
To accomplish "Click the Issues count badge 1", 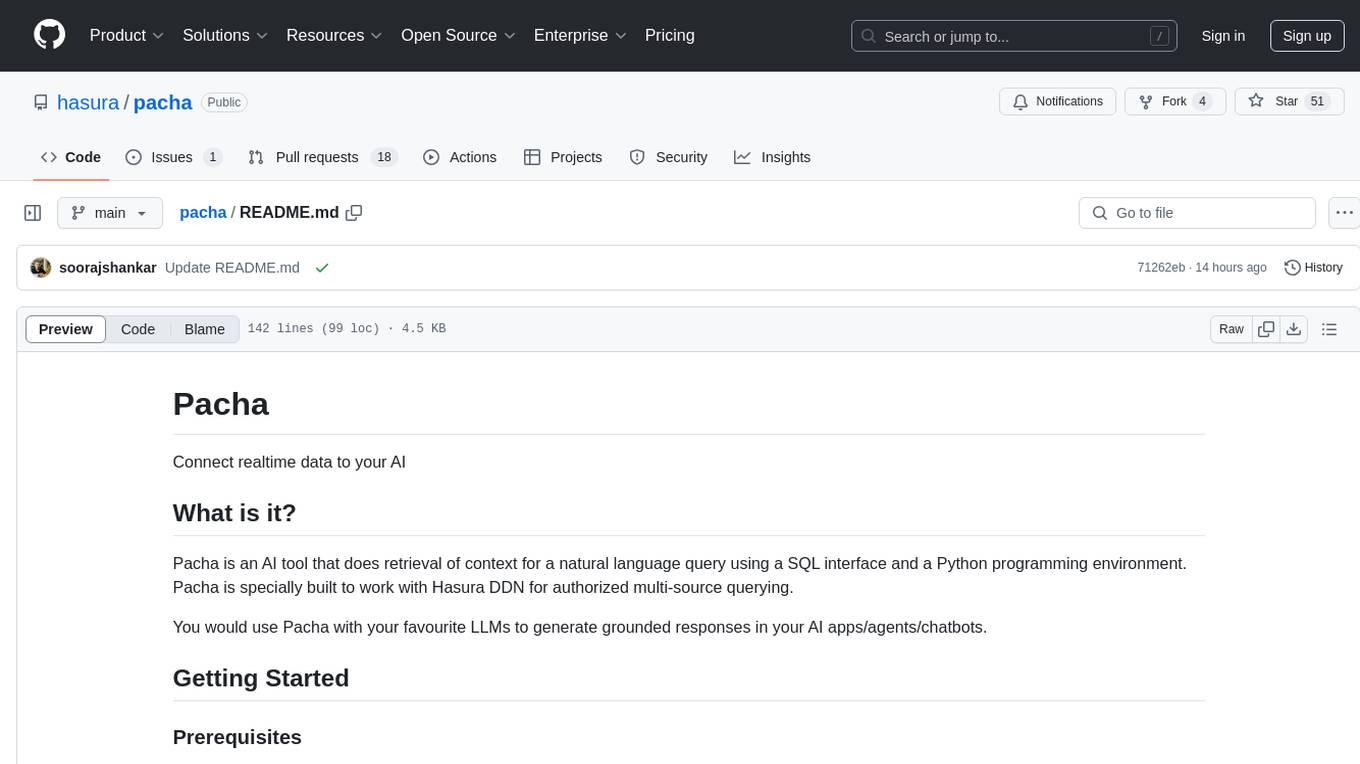I will (x=212, y=157).
